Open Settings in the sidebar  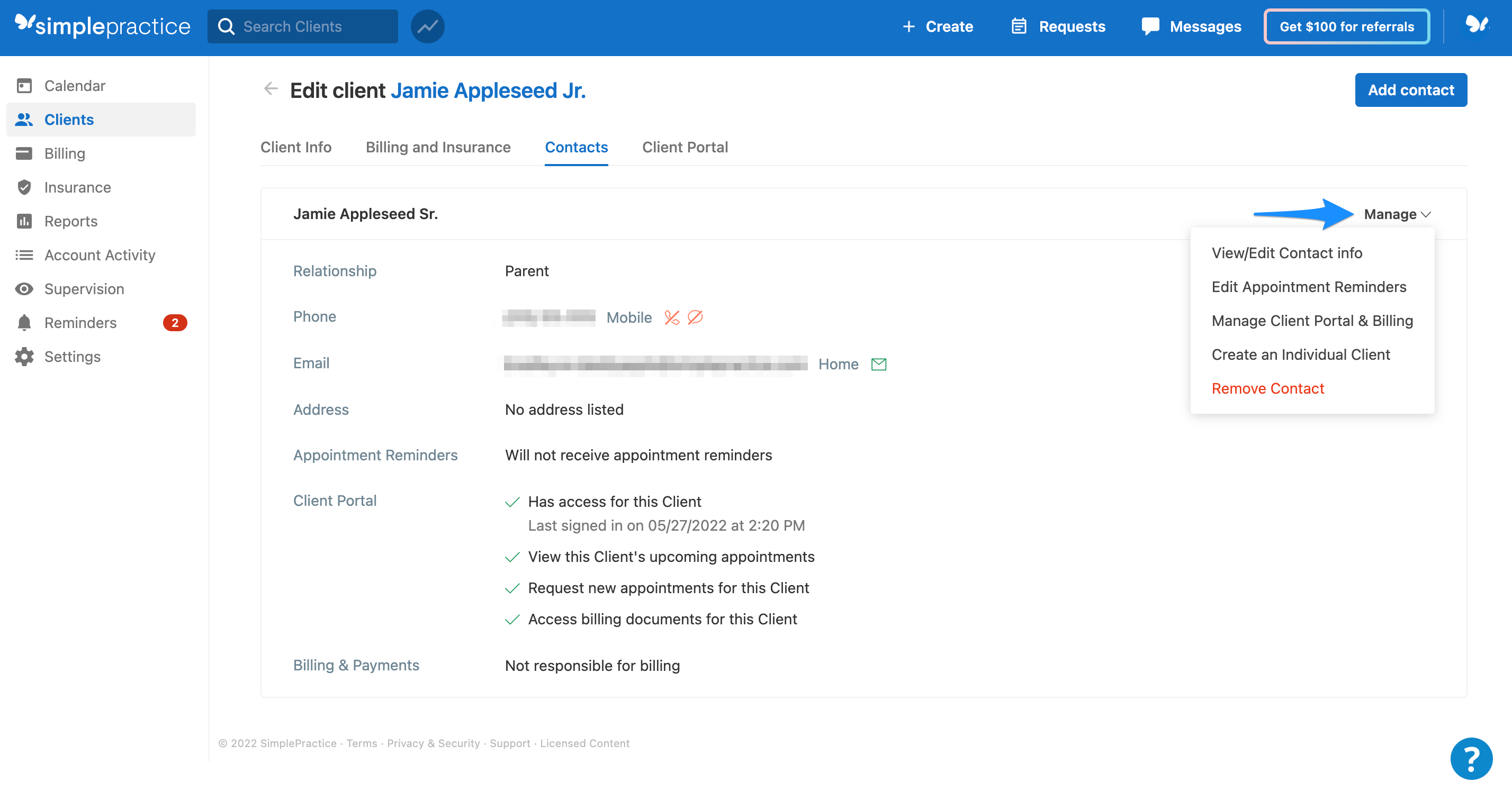coord(101,357)
